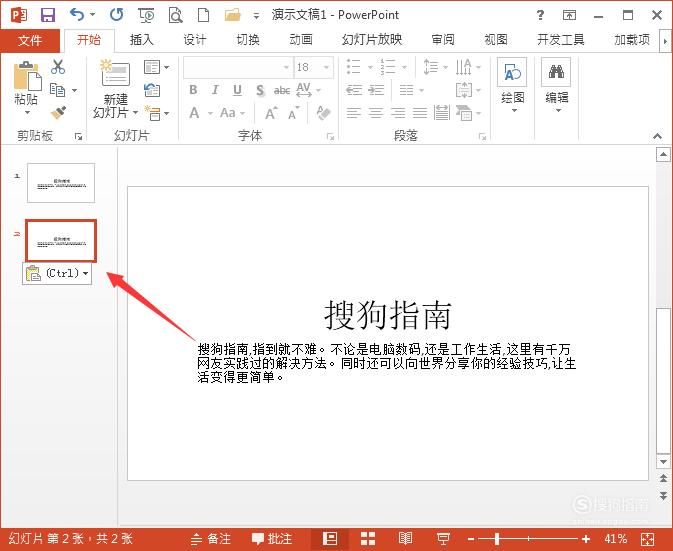The height and width of the screenshot is (551, 673).
Task: Create new blank document icon
Action: [x=203, y=15]
